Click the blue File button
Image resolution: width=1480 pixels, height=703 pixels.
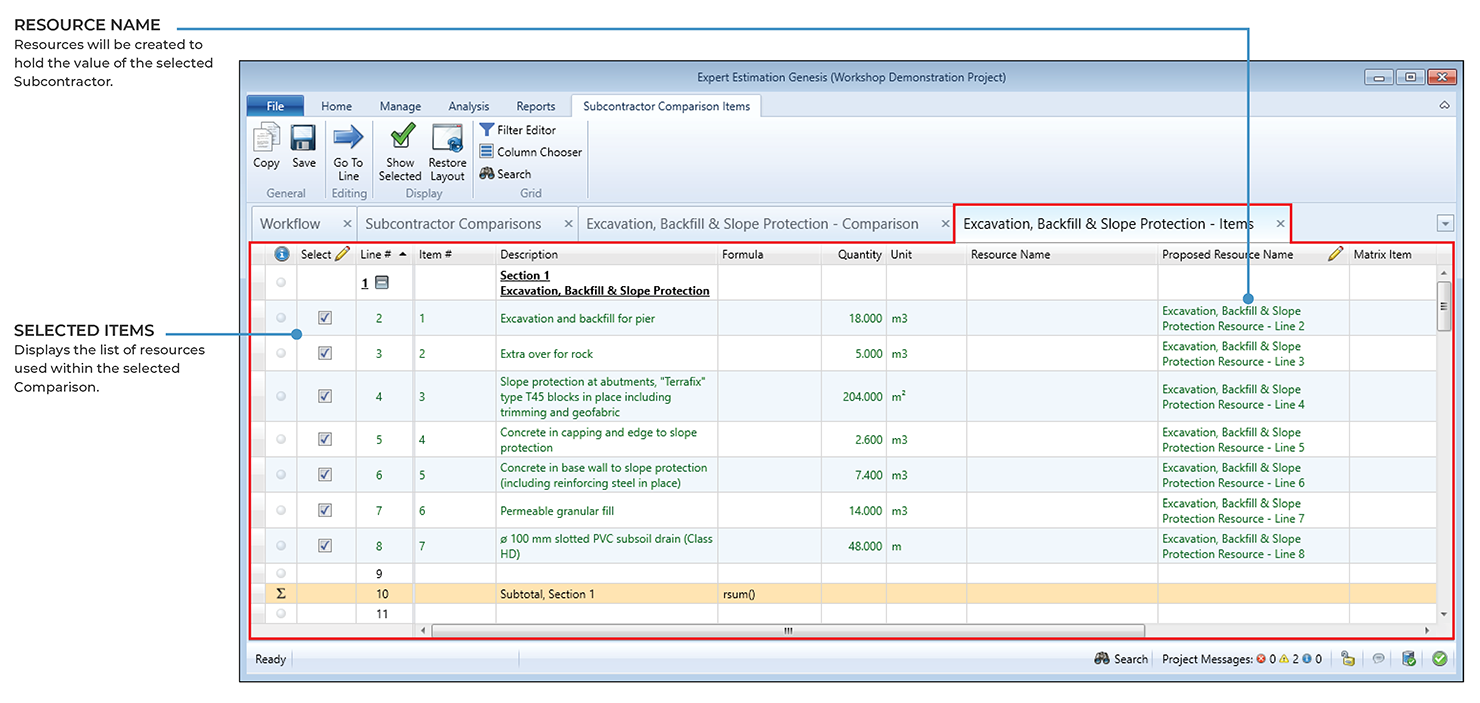(x=275, y=106)
